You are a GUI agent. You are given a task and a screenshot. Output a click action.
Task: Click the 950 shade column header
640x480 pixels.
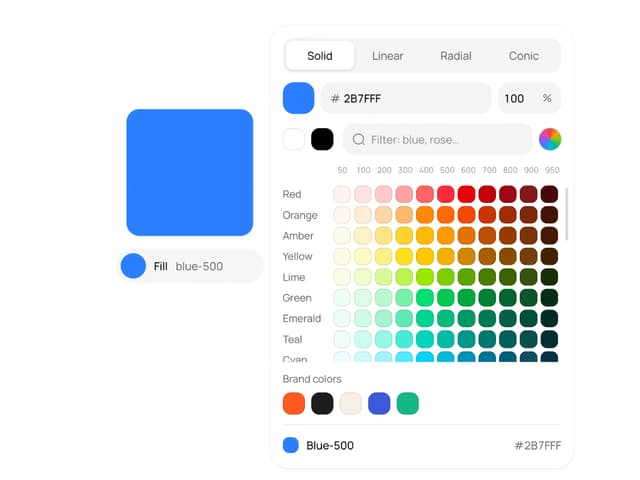click(552, 170)
